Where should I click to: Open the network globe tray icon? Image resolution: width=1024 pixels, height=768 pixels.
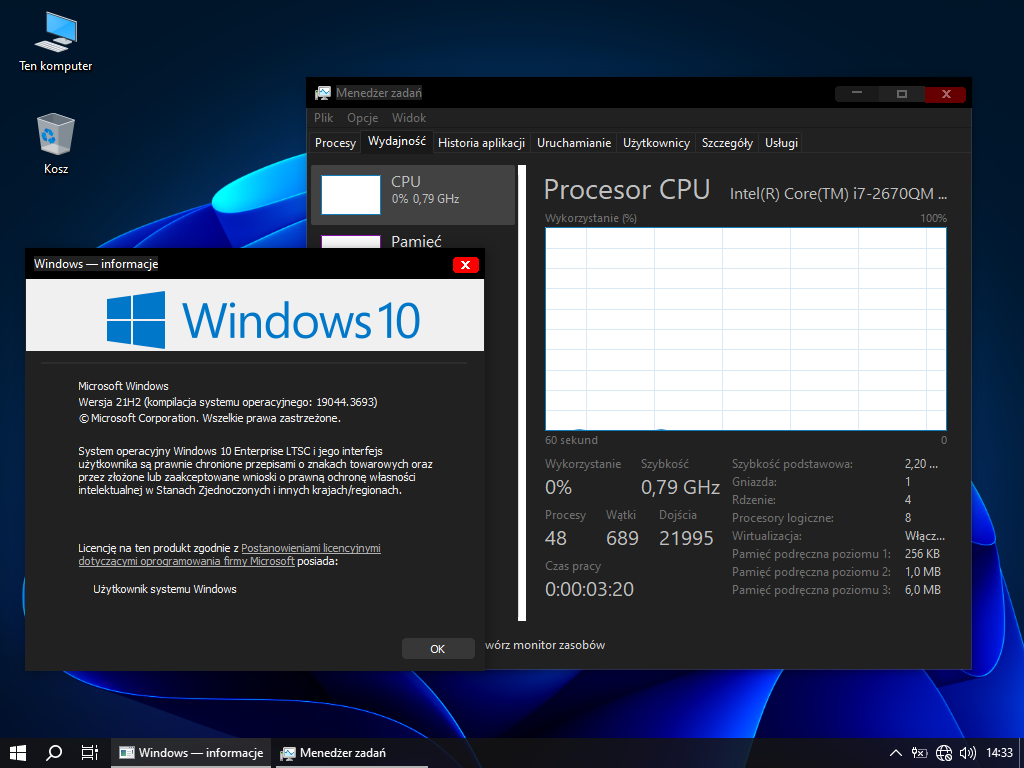944,753
